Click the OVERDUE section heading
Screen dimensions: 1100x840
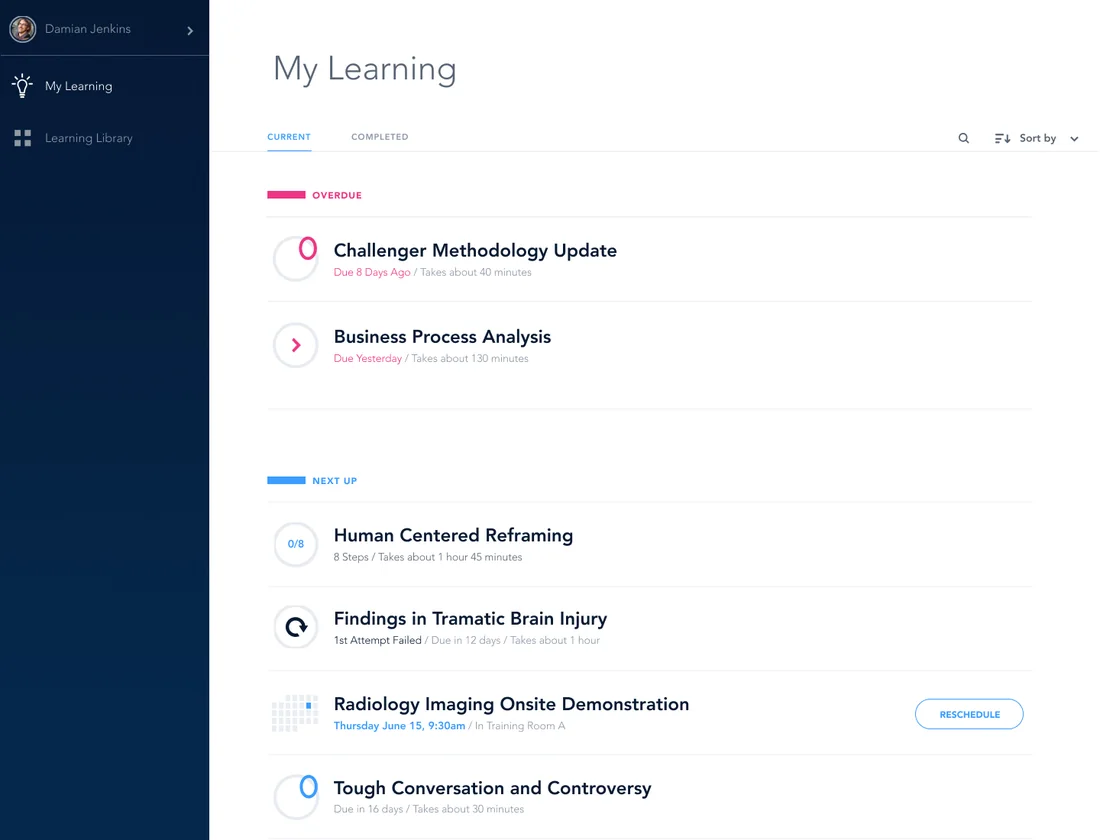[337, 195]
